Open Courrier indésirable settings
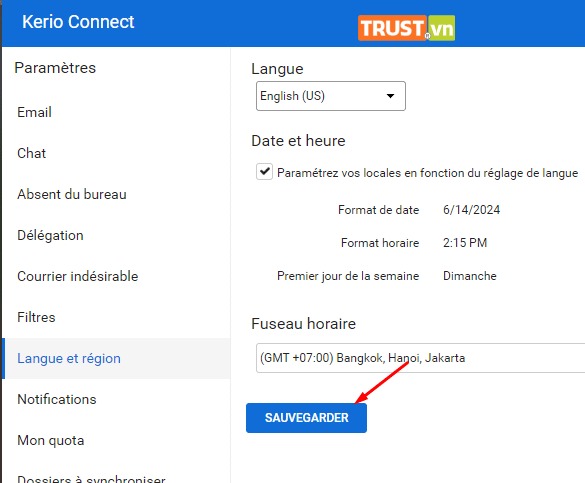 pos(78,276)
